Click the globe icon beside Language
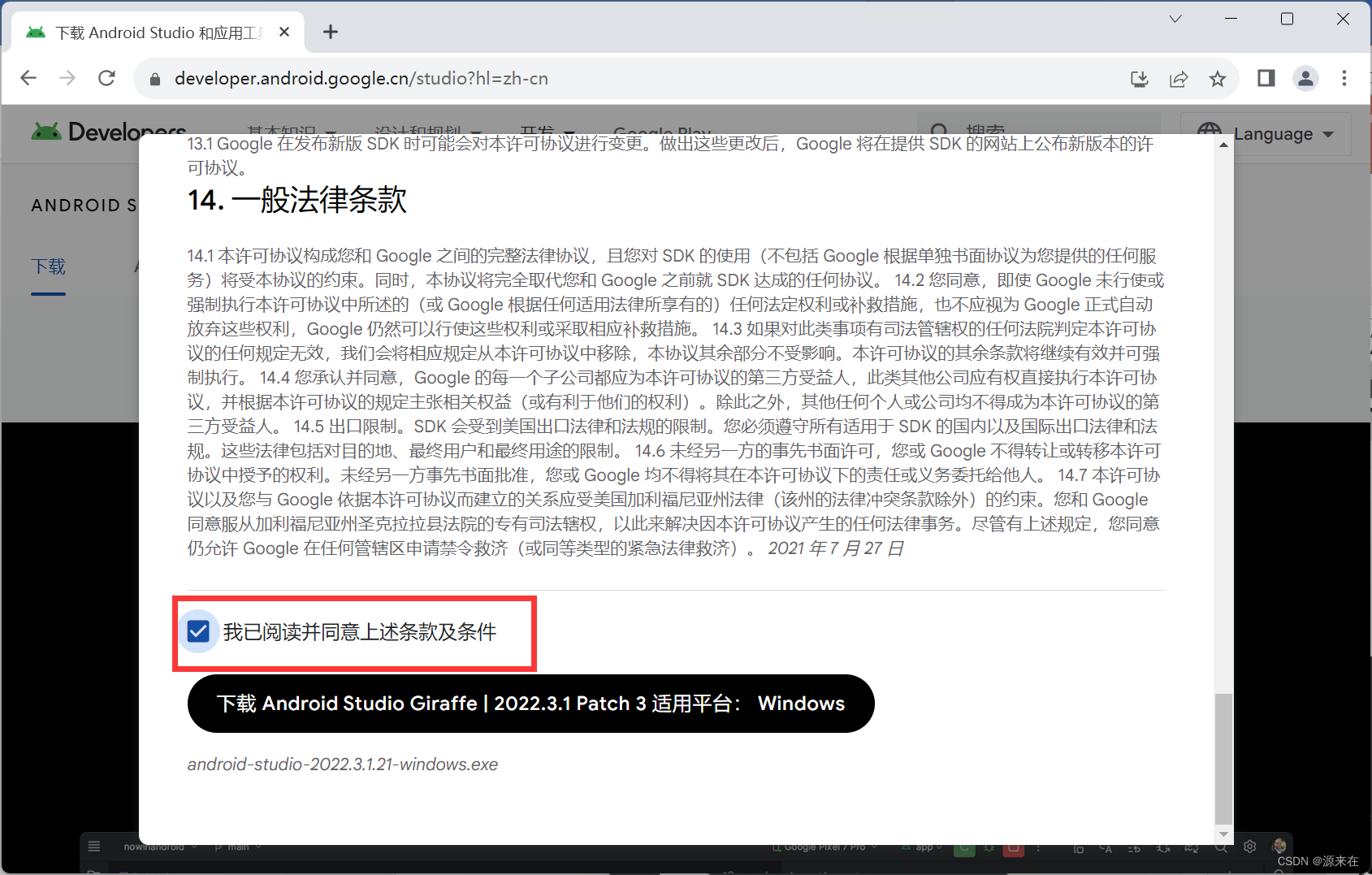 (1210, 133)
